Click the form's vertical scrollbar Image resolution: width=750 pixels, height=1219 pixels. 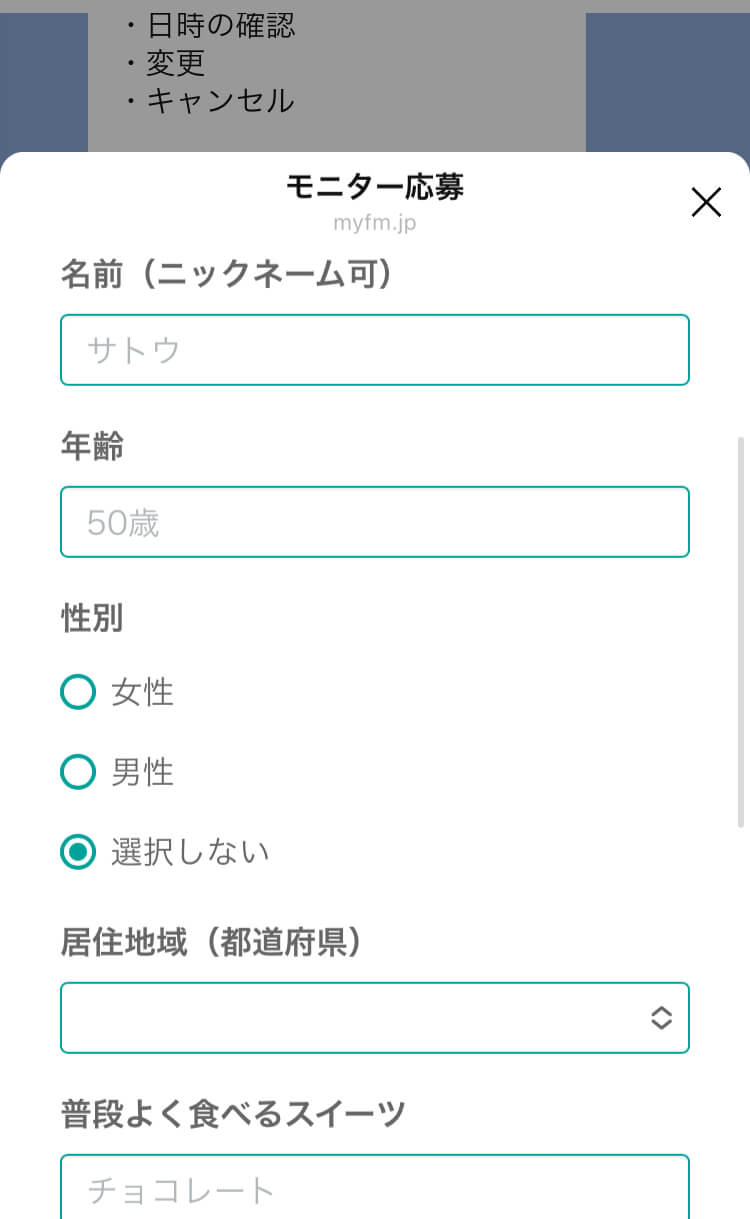click(x=741, y=630)
